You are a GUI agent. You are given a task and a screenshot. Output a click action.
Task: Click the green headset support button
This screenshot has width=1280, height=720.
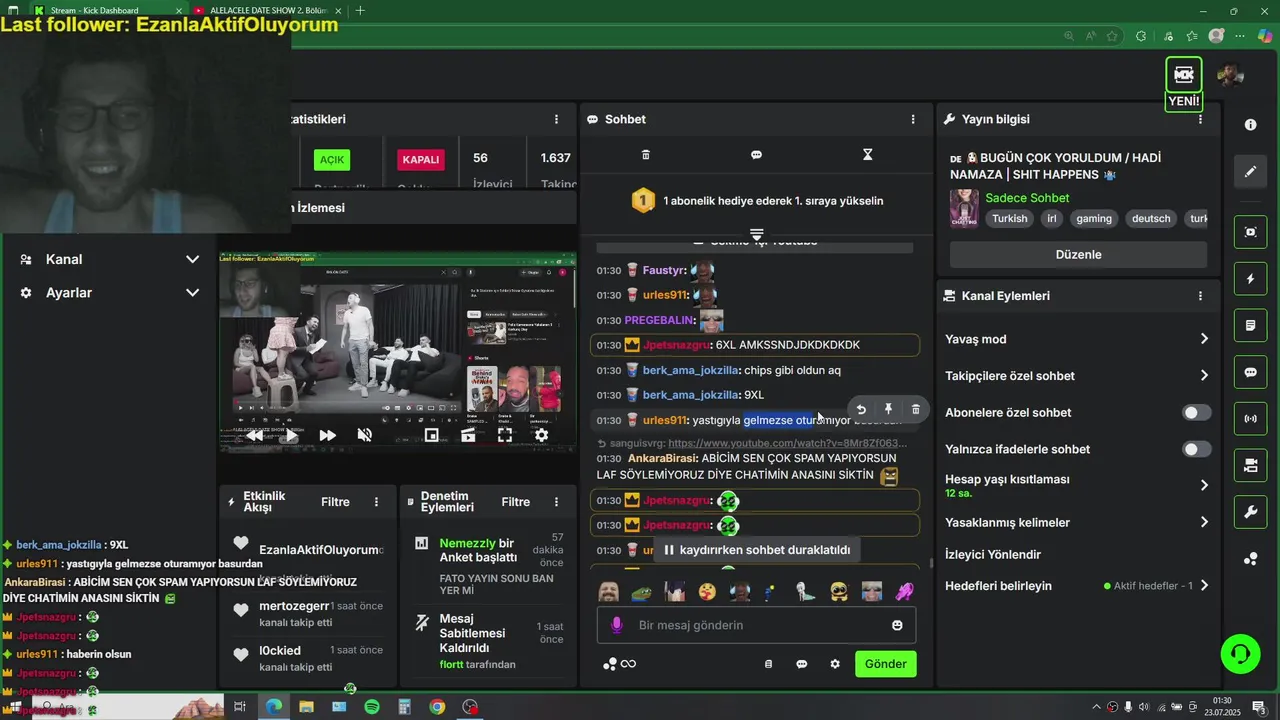(x=1240, y=654)
